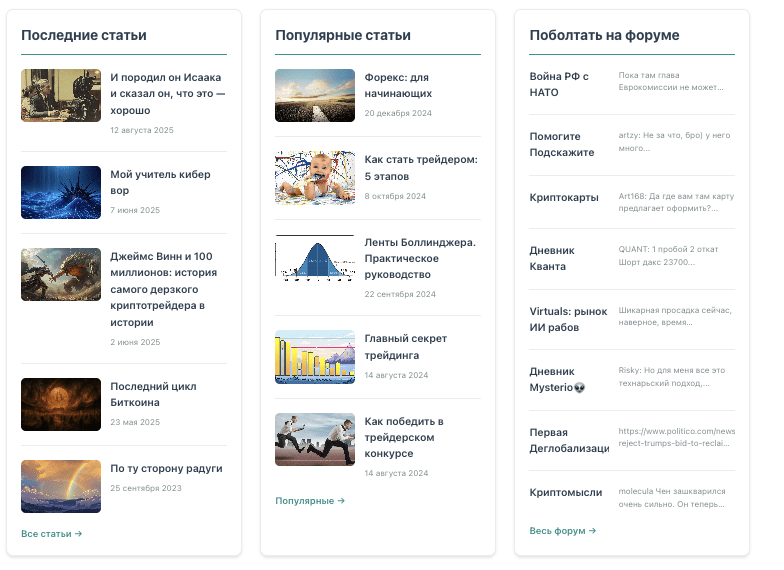The width and height of the screenshot is (784, 570).
Task: Open the Популярные arrow link
Action: 310,501
